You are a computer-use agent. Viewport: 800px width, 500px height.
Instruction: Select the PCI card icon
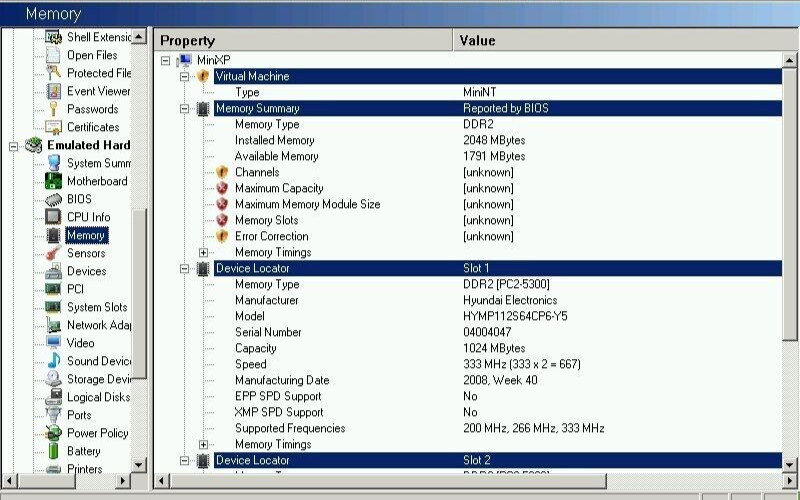53,289
